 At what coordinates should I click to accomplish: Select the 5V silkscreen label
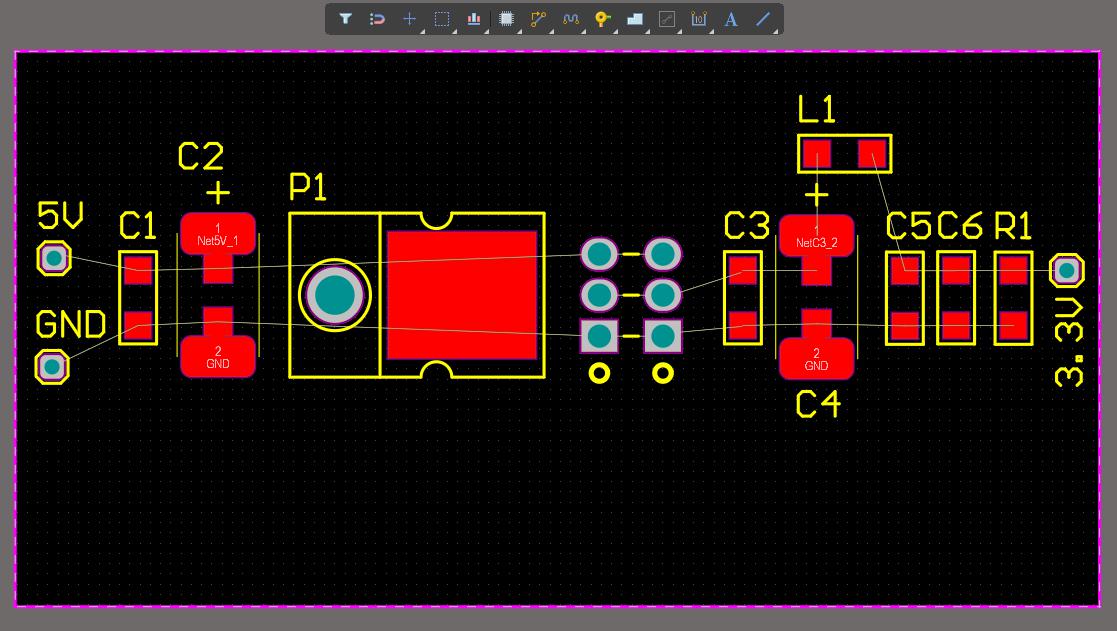[61, 215]
